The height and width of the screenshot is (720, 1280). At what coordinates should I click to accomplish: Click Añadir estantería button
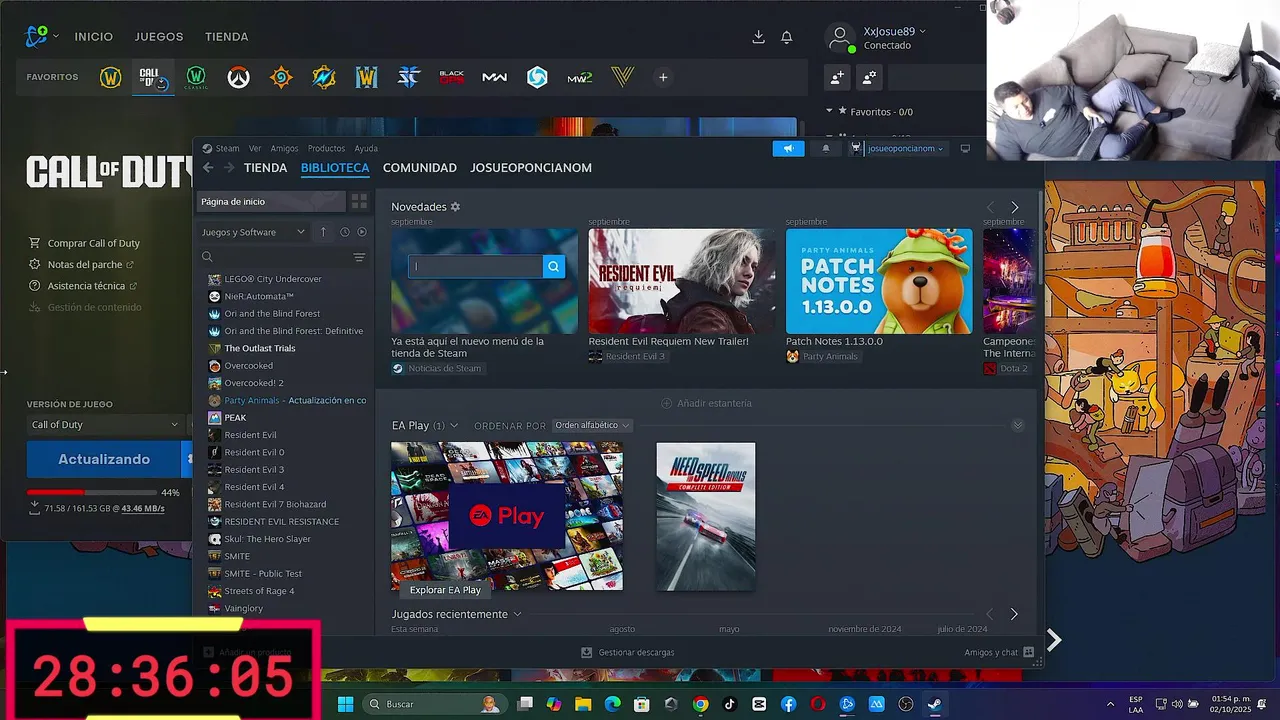[706, 403]
